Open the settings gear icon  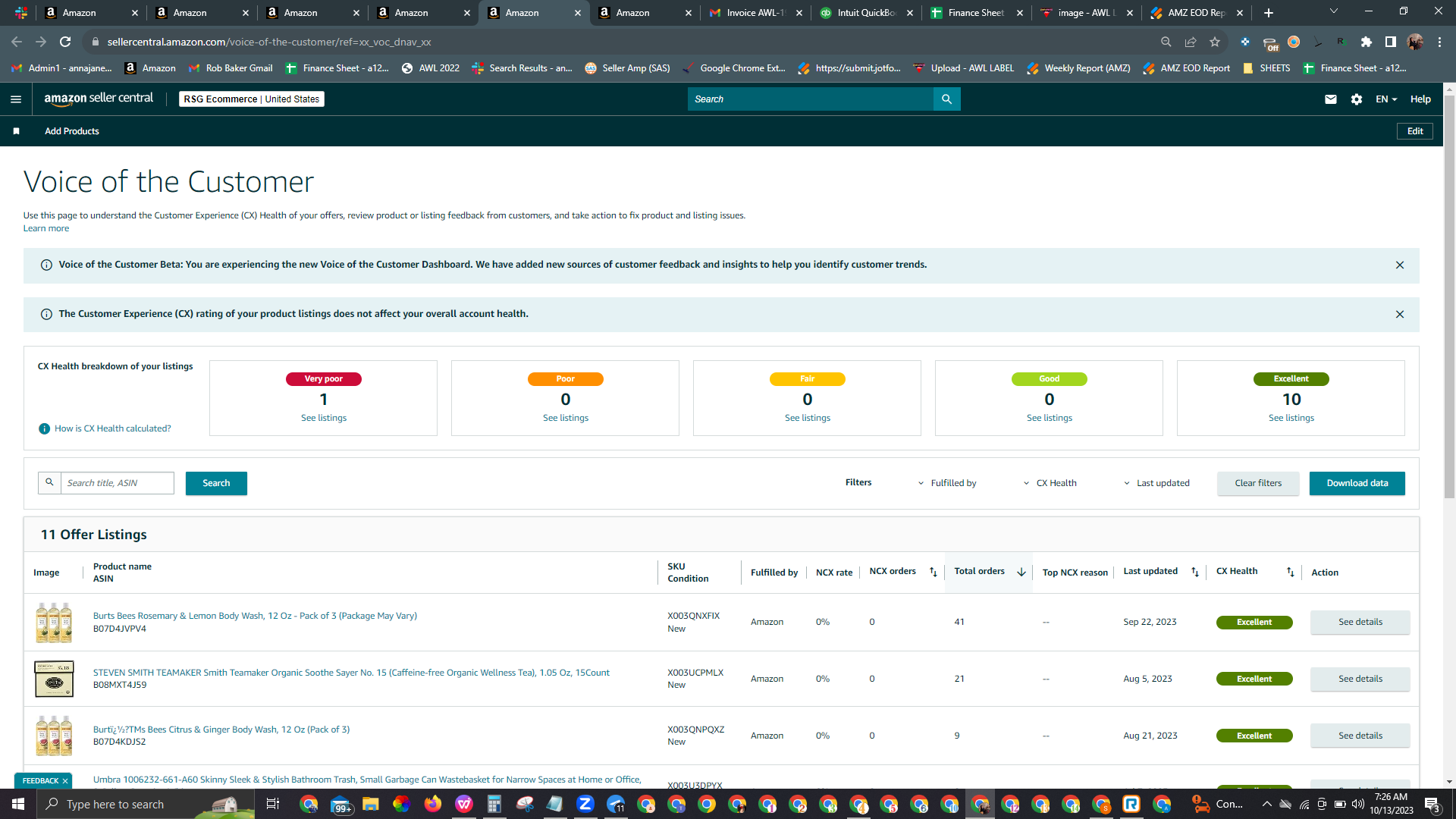tap(1357, 99)
